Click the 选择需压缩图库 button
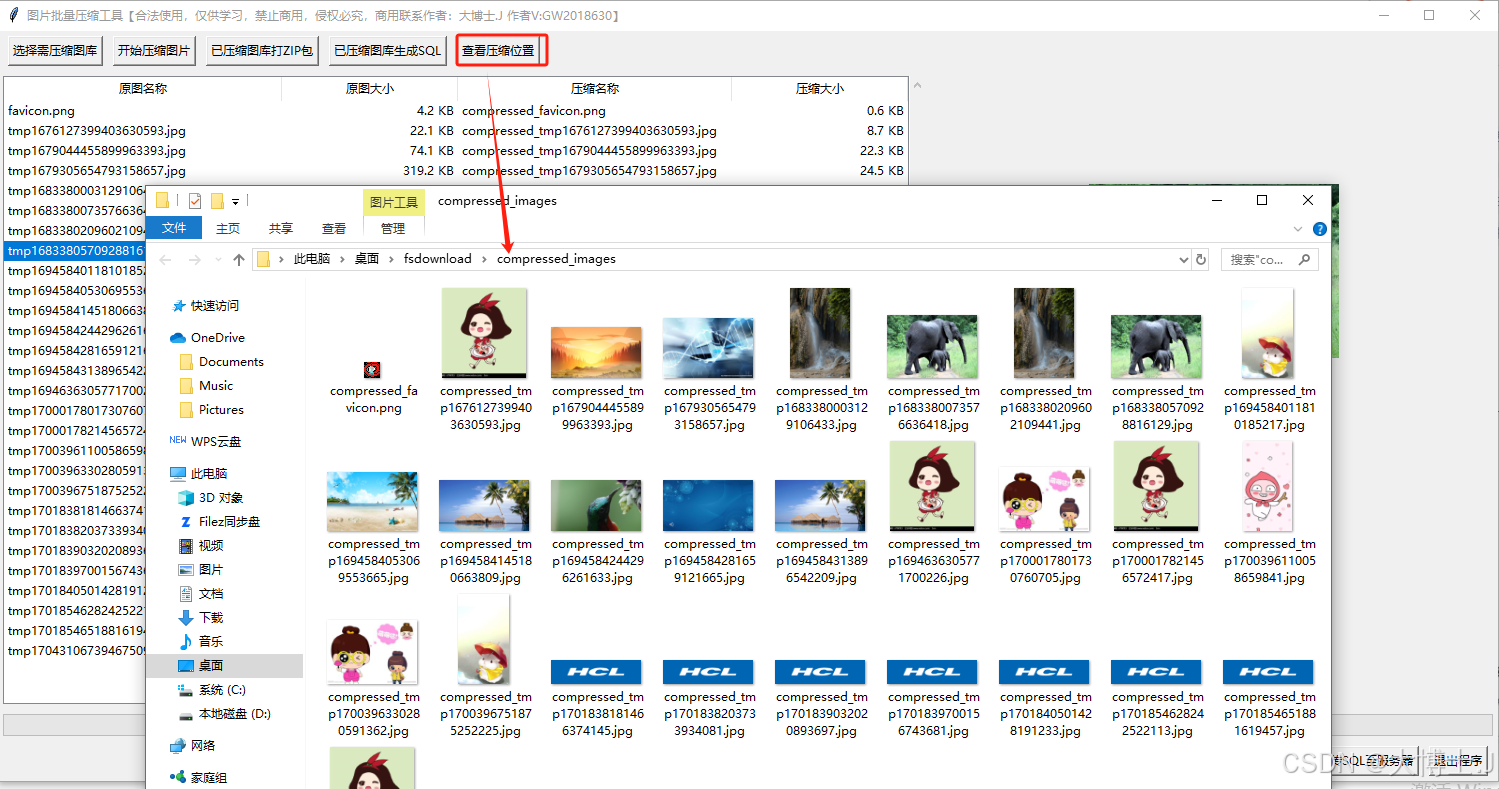 (55, 51)
